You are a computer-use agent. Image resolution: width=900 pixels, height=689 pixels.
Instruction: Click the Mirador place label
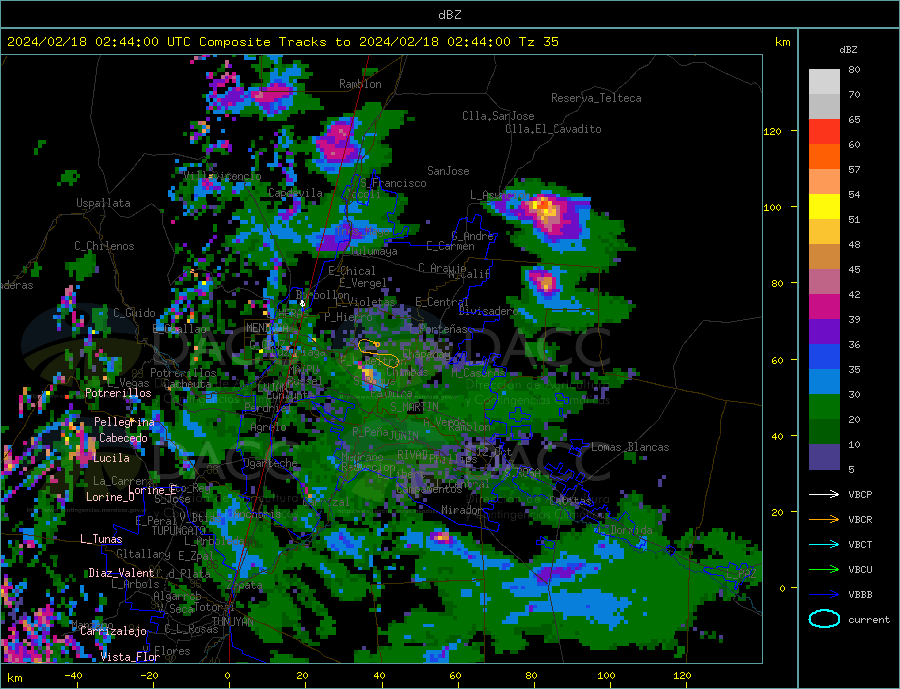[x=462, y=510]
